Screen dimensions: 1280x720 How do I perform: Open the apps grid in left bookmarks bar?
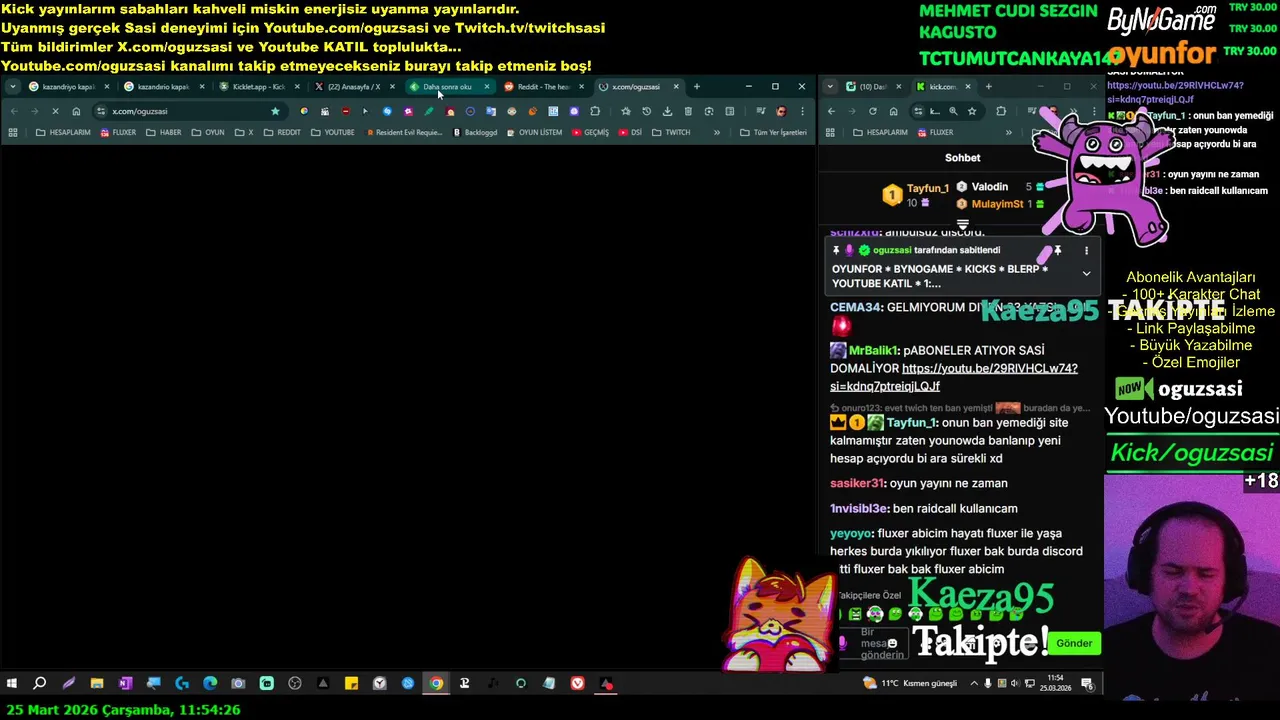[x=13, y=132]
